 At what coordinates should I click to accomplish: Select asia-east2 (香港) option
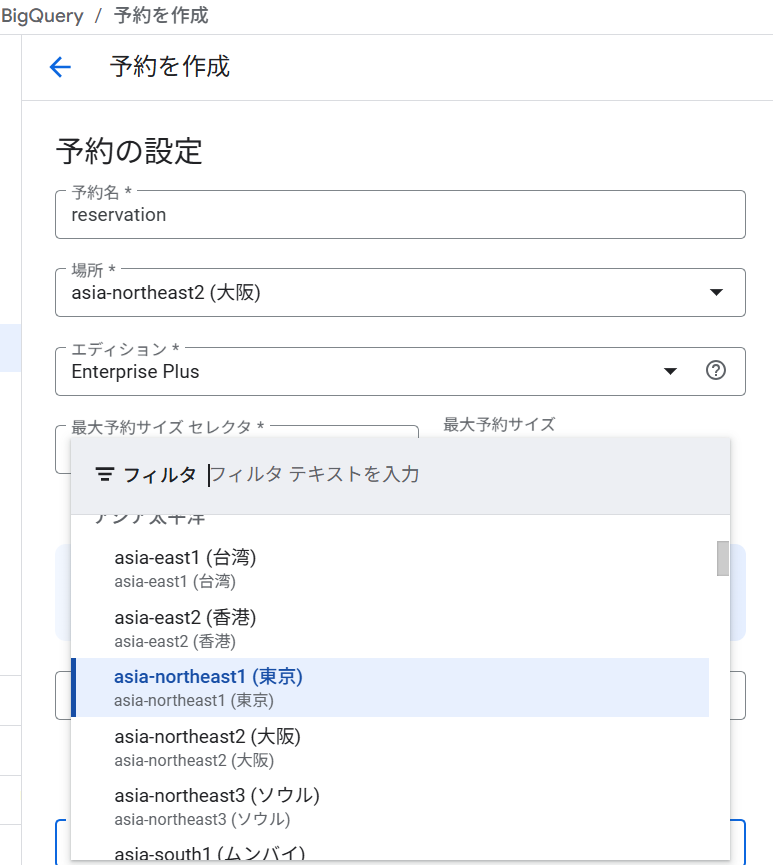(390, 628)
